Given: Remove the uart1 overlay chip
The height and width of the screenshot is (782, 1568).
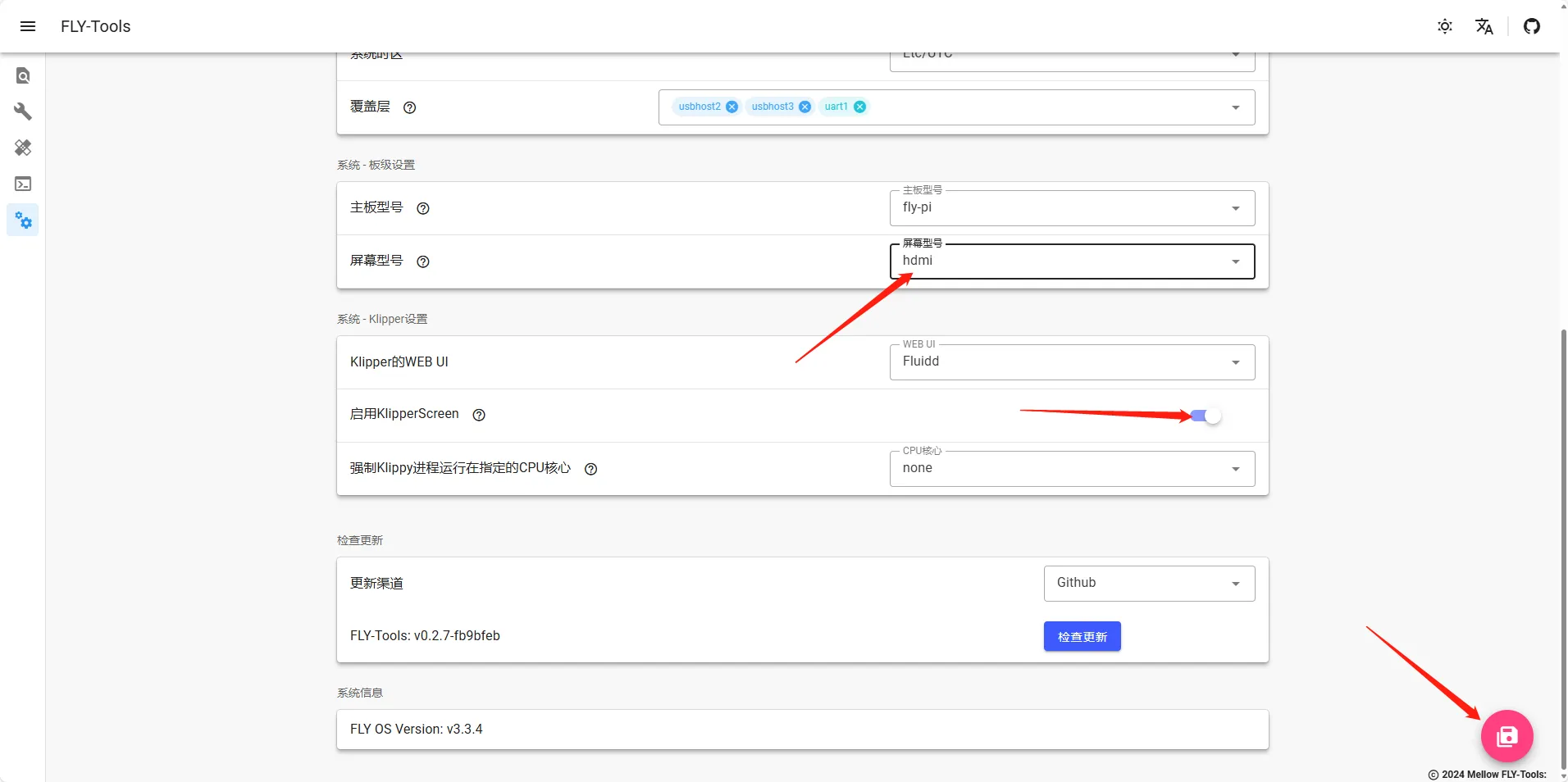Looking at the screenshot, I should point(859,107).
